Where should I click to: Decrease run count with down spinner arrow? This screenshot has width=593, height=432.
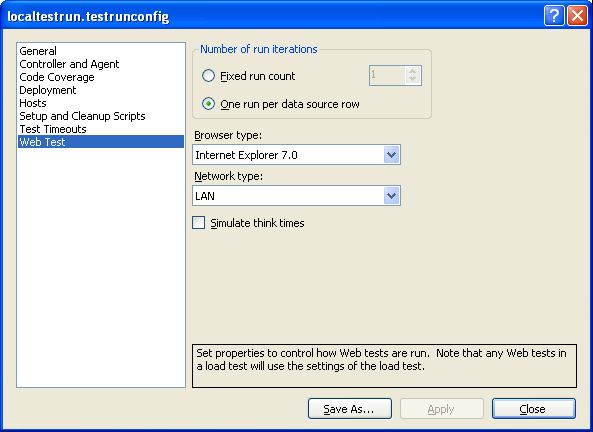pos(413,79)
